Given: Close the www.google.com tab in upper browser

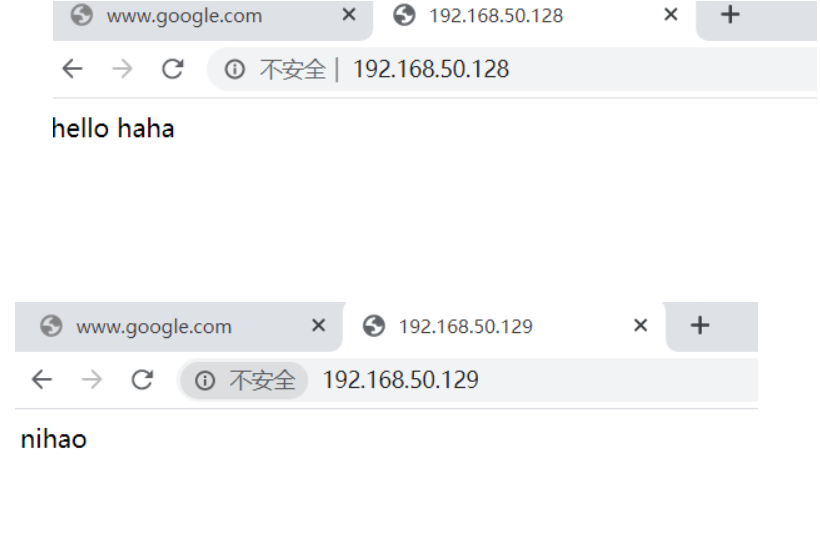Looking at the screenshot, I should tap(349, 15).
